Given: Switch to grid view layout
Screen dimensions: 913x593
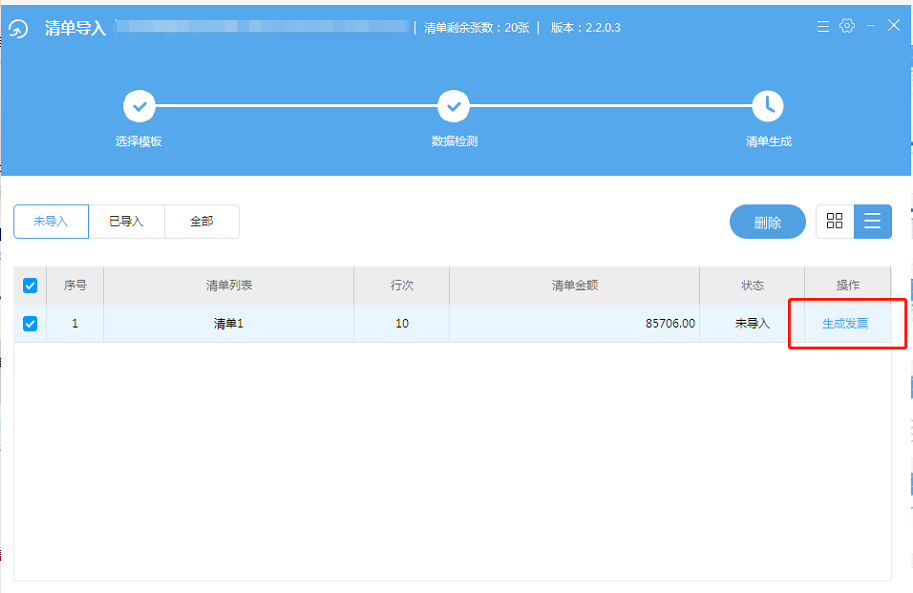Looking at the screenshot, I should [835, 222].
